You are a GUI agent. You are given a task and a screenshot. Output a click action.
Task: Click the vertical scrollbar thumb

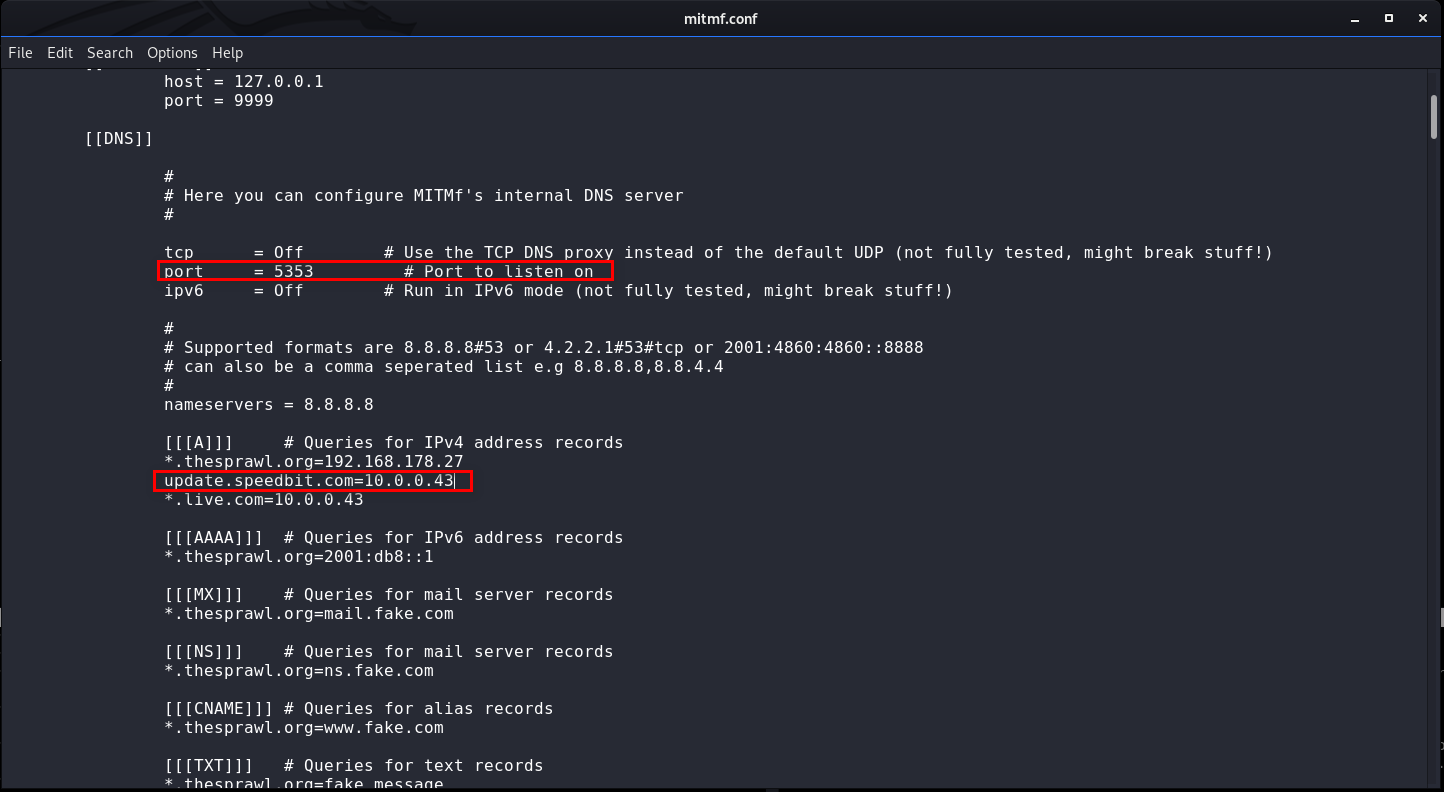click(1435, 116)
